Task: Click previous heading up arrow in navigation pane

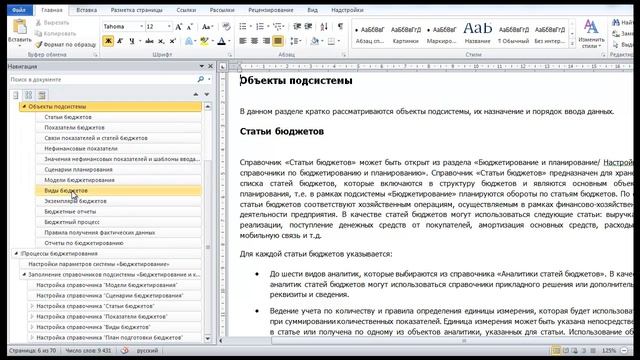Action: coord(196,95)
